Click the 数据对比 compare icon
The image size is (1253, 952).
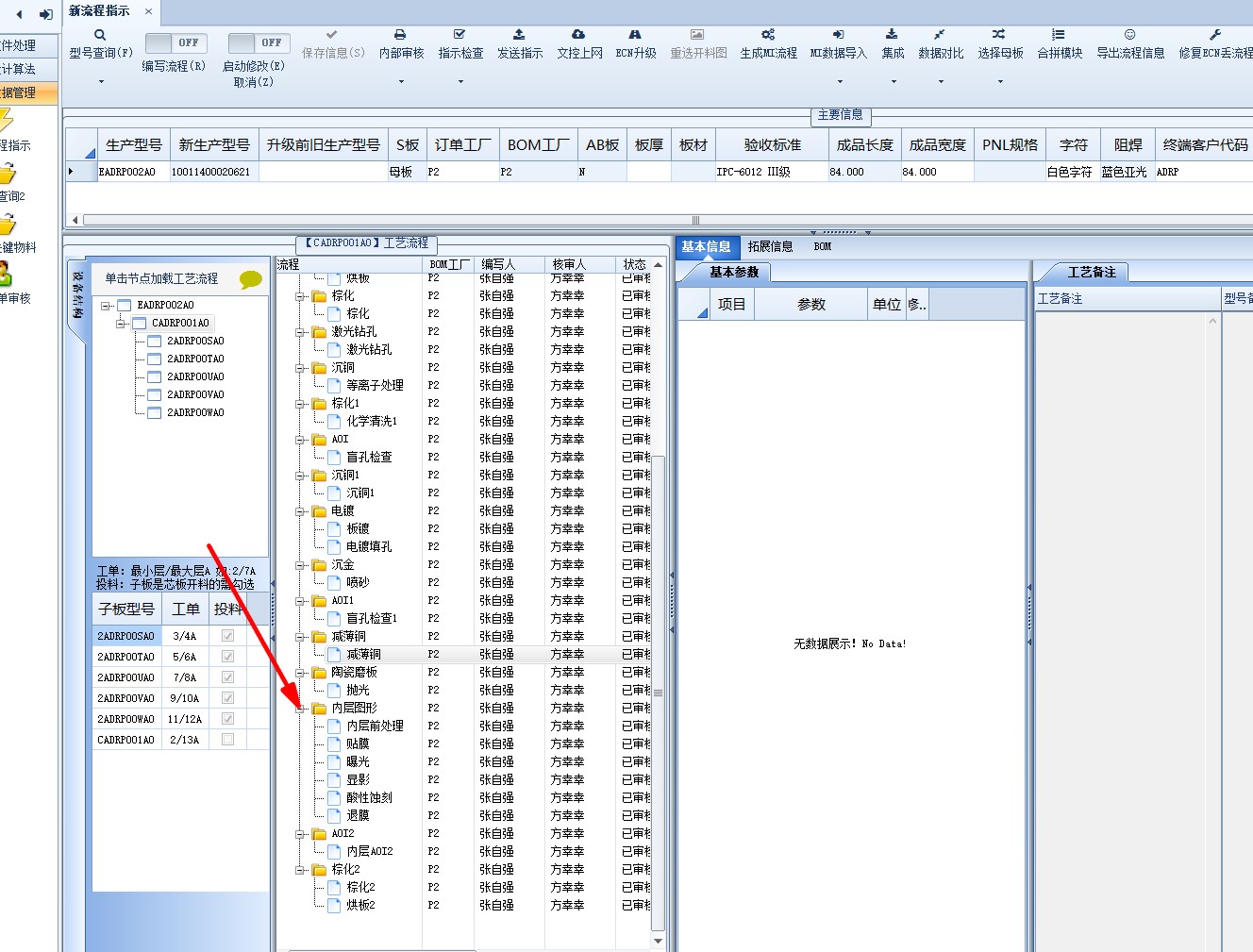[x=940, y=35]
